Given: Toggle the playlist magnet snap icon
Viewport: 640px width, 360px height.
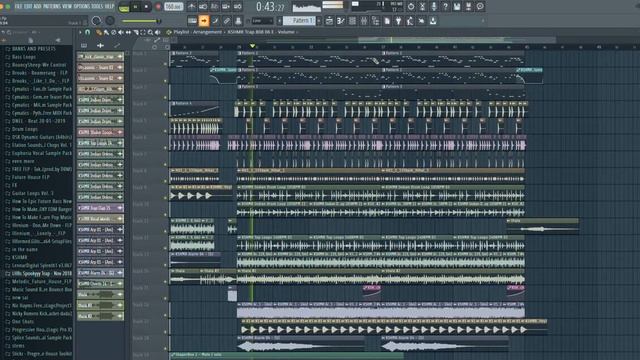Looking at the screenshot, I should click(87, 32).
